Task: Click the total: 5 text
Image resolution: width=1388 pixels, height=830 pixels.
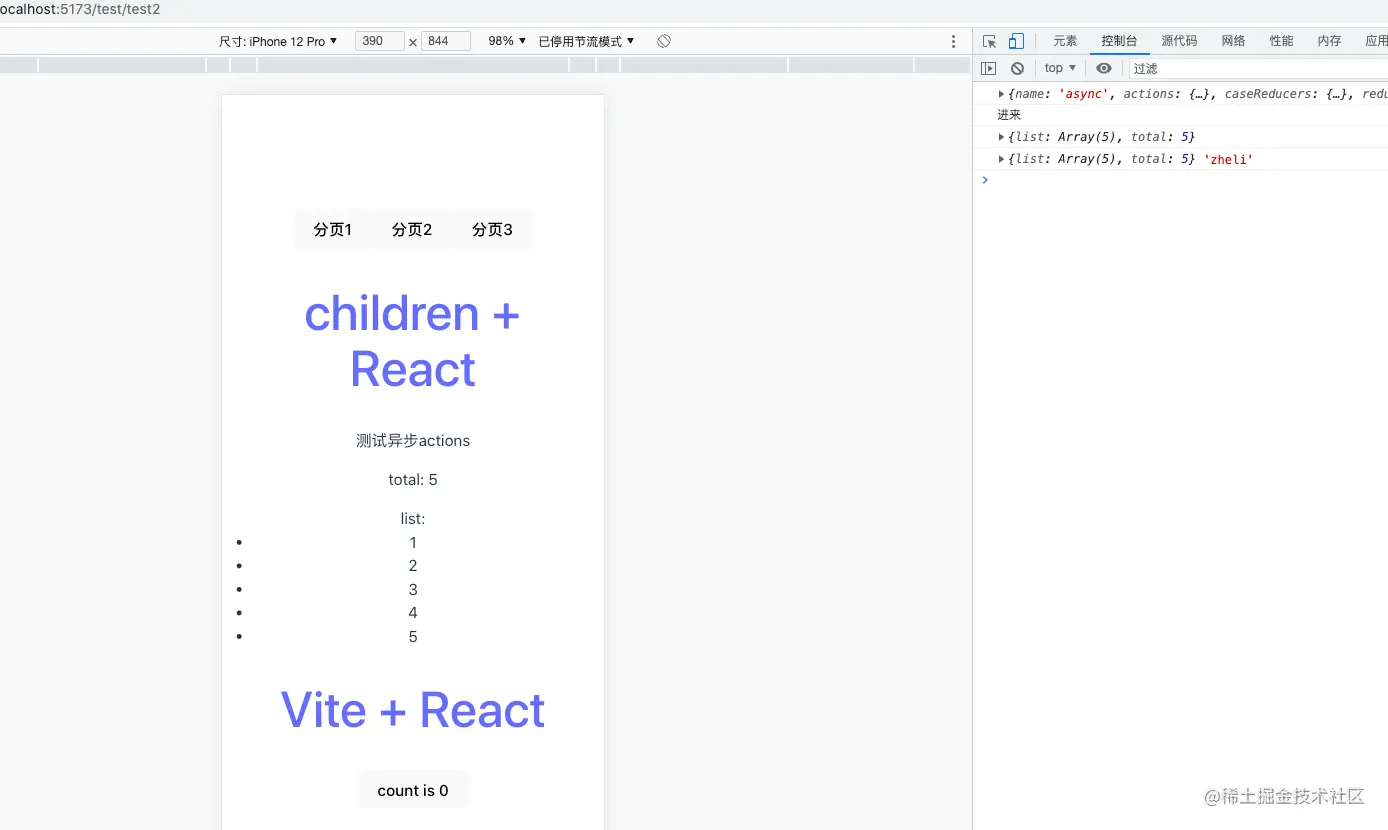Action: pos(413,480)
